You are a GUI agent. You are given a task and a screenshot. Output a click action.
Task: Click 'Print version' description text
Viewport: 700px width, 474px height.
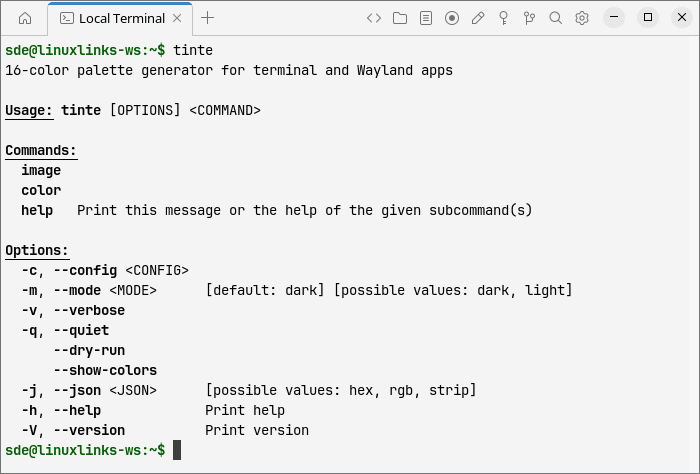[x=257, y=430]
